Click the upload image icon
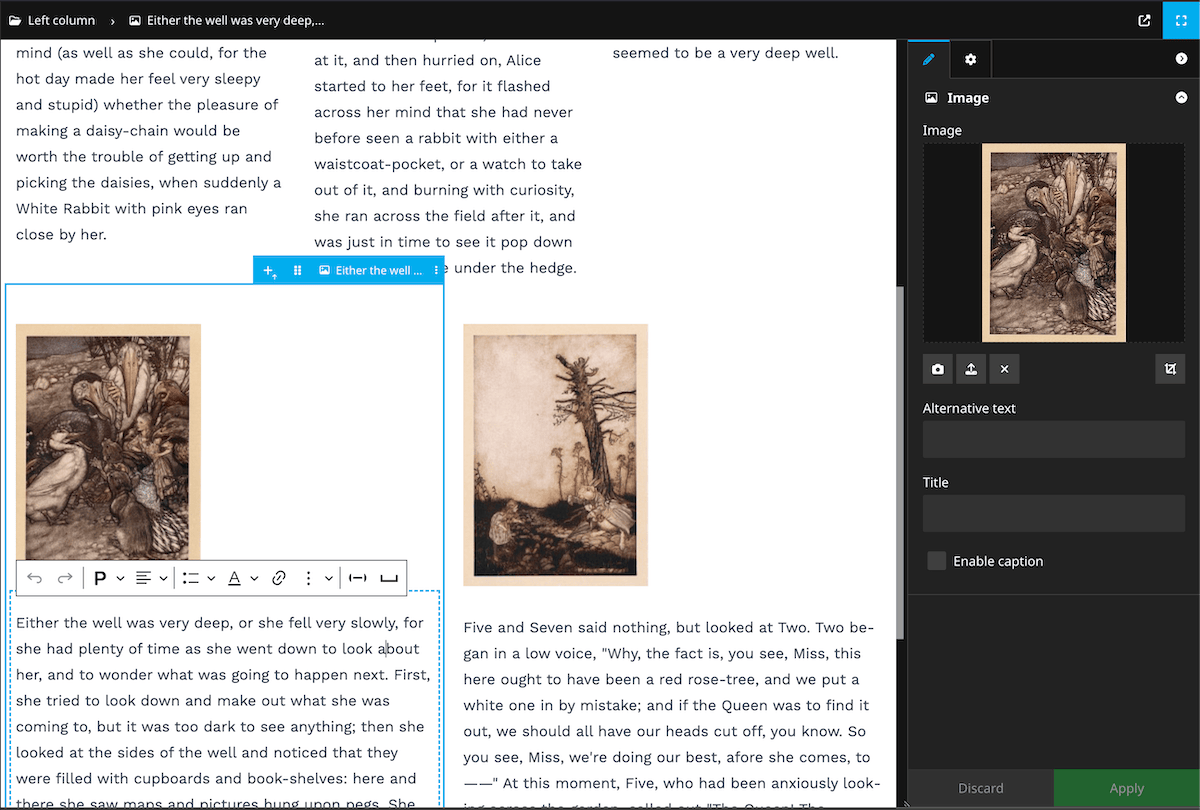This screenshot has height=810, width=1200. (970, 369)
